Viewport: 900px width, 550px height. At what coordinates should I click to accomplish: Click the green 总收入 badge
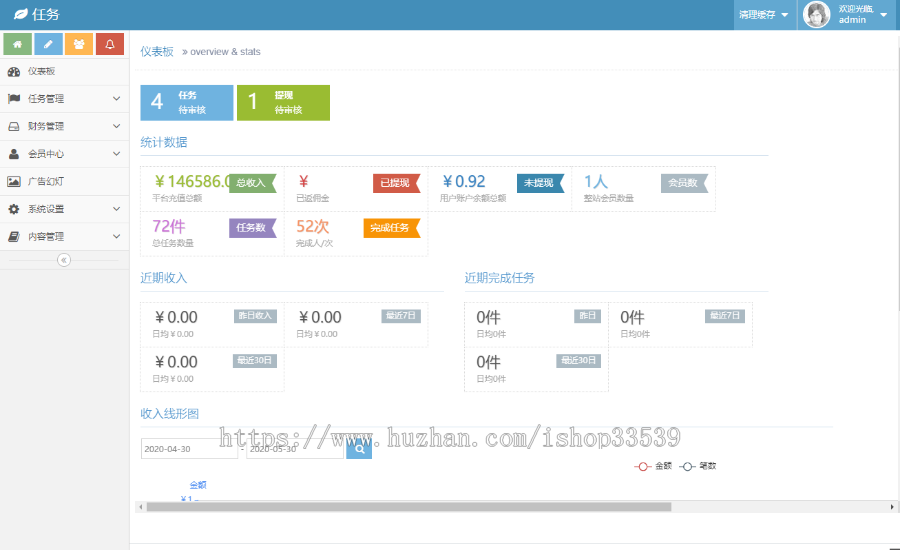tap(253, 183)
